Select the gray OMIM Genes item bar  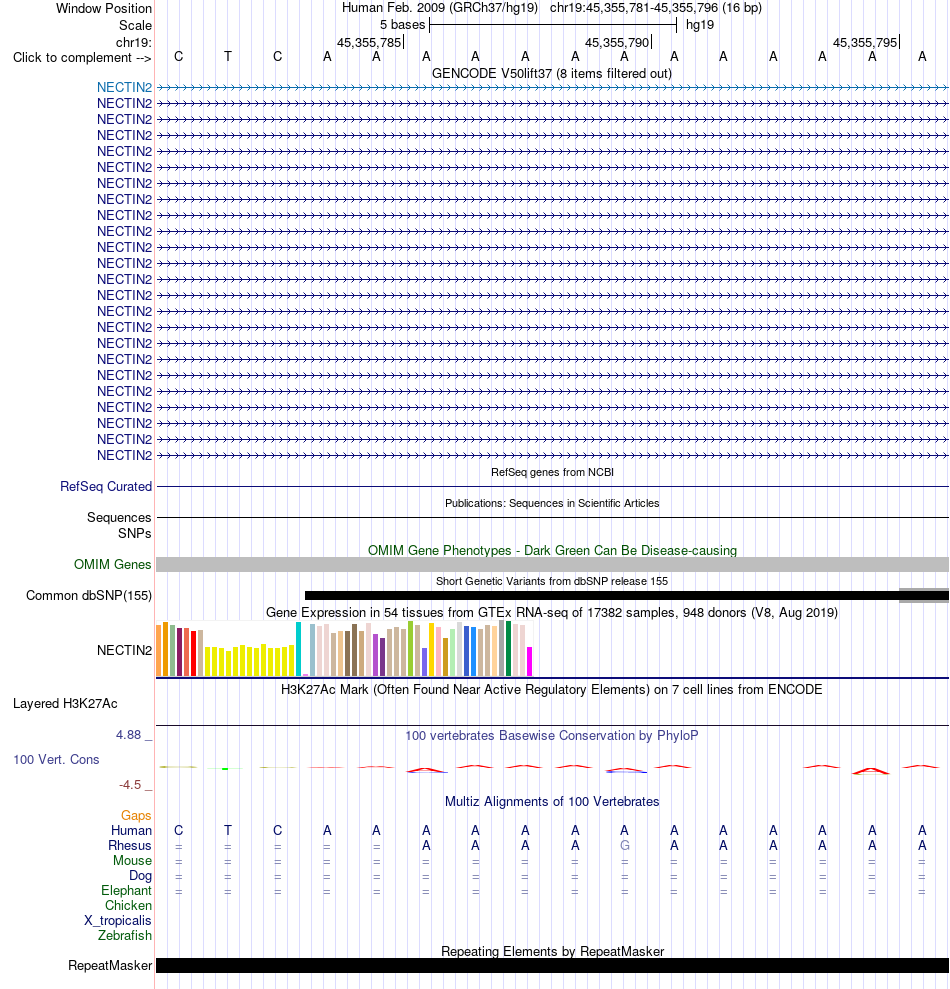point(552,565)
